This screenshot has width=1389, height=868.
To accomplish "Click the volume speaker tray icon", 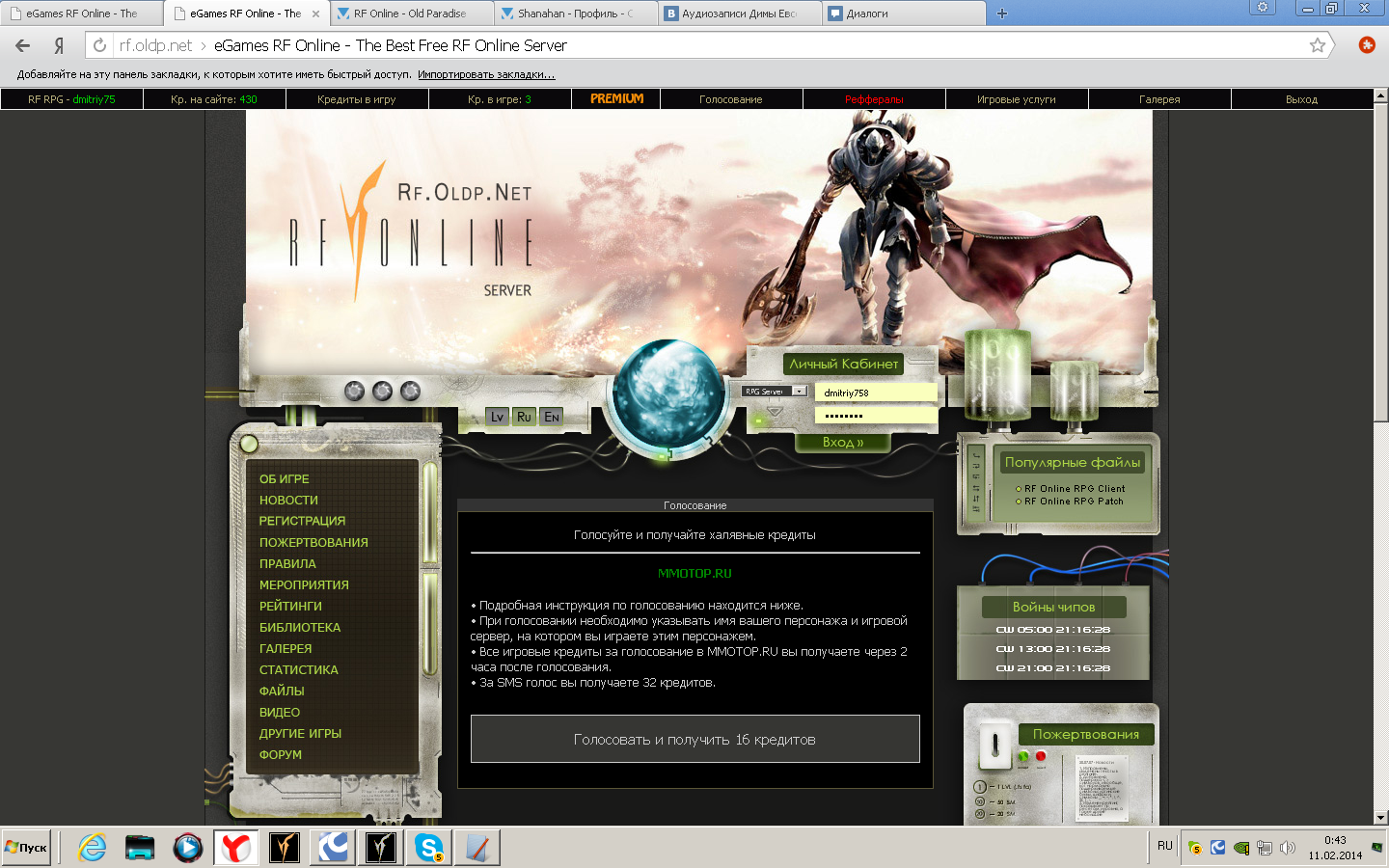I will click(x=1288, y=848).
